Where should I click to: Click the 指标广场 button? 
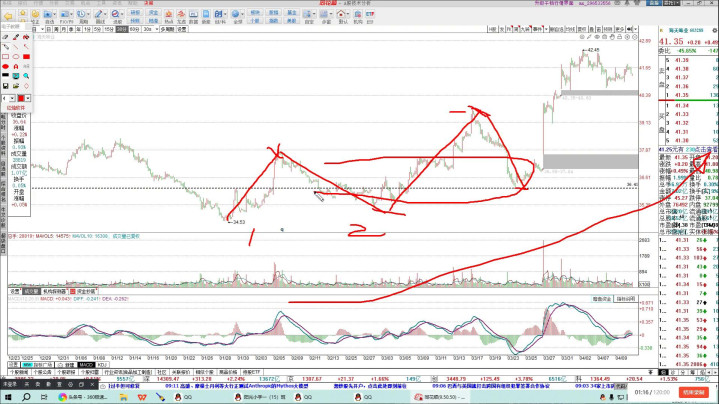tap(38, 365)
